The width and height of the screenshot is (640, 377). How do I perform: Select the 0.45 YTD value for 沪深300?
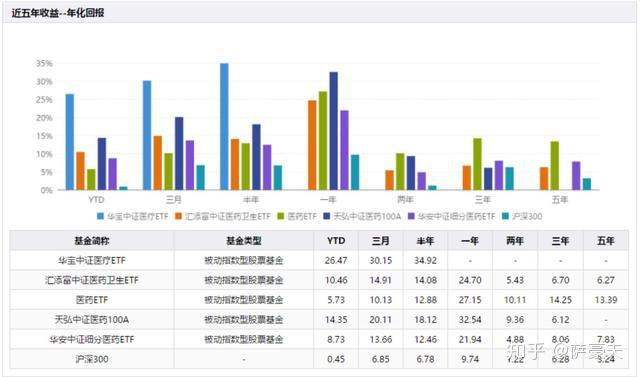(336, 359)
